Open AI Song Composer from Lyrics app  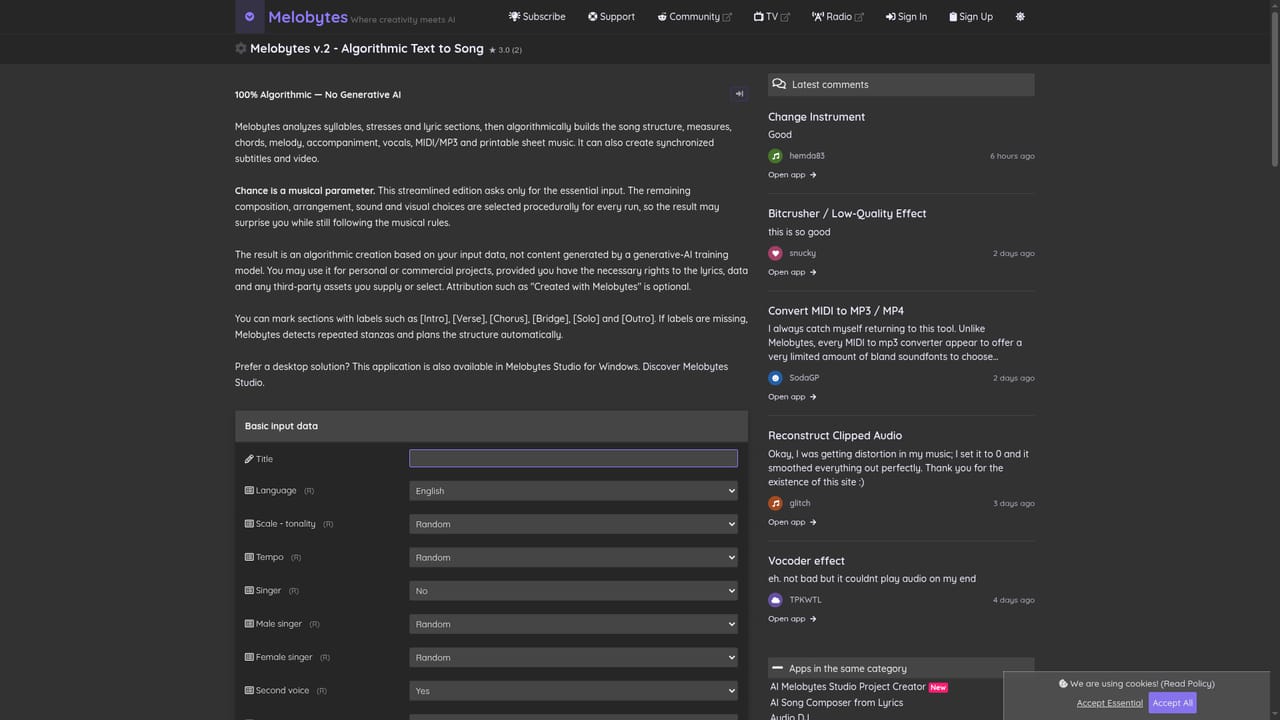click(836, 703)
